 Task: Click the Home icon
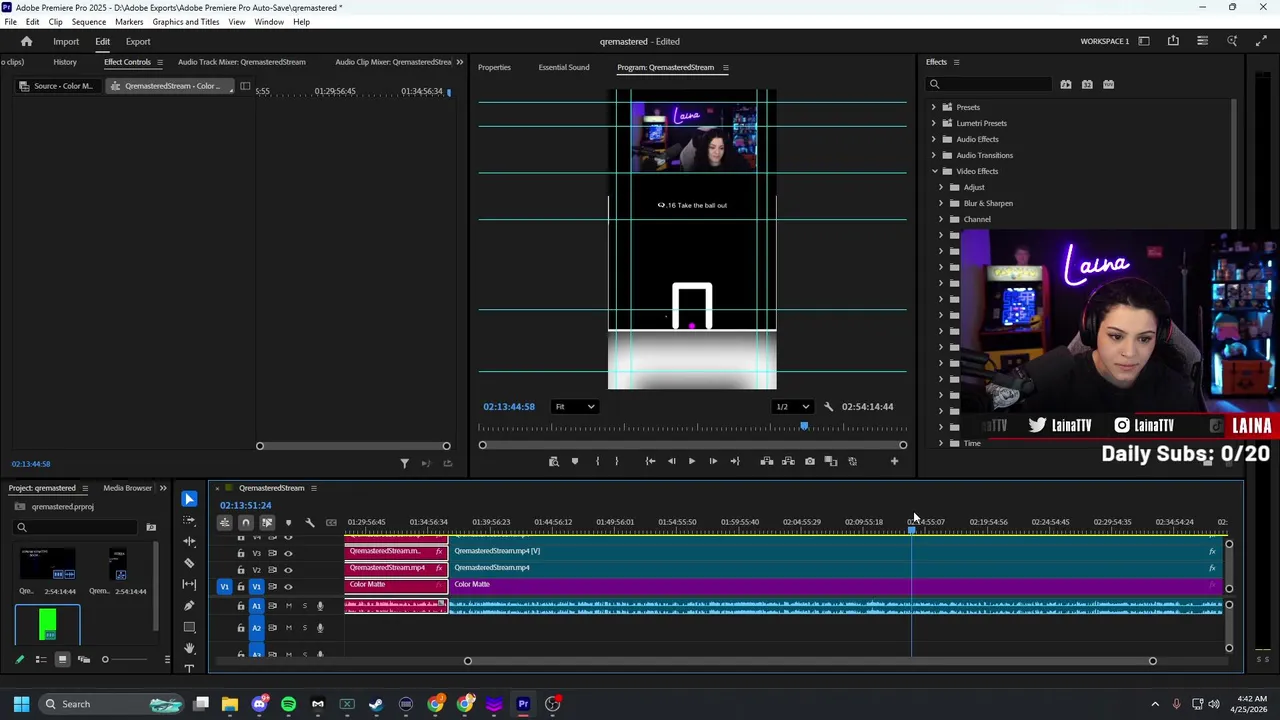[x=27, y=41]
